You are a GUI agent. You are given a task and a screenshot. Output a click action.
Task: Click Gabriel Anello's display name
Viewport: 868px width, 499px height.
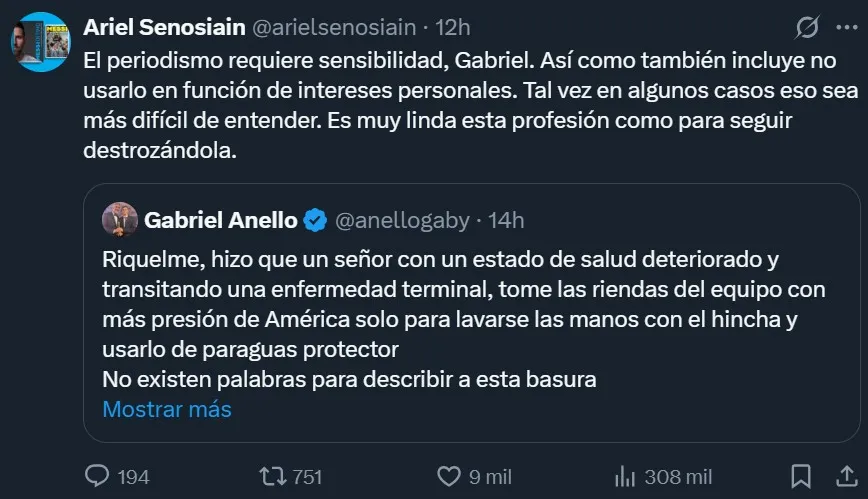click(x=219, y=220)
